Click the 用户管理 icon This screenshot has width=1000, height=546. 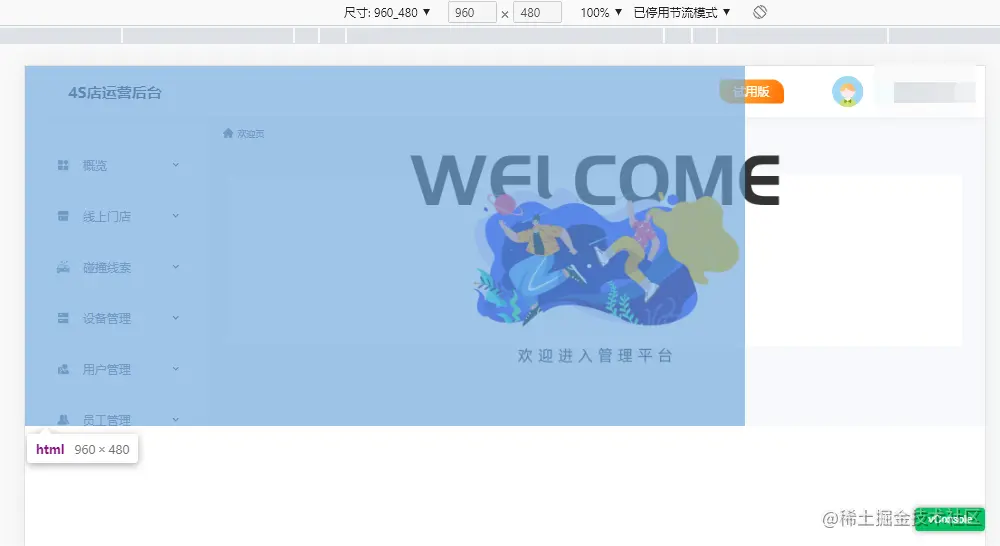63,369
